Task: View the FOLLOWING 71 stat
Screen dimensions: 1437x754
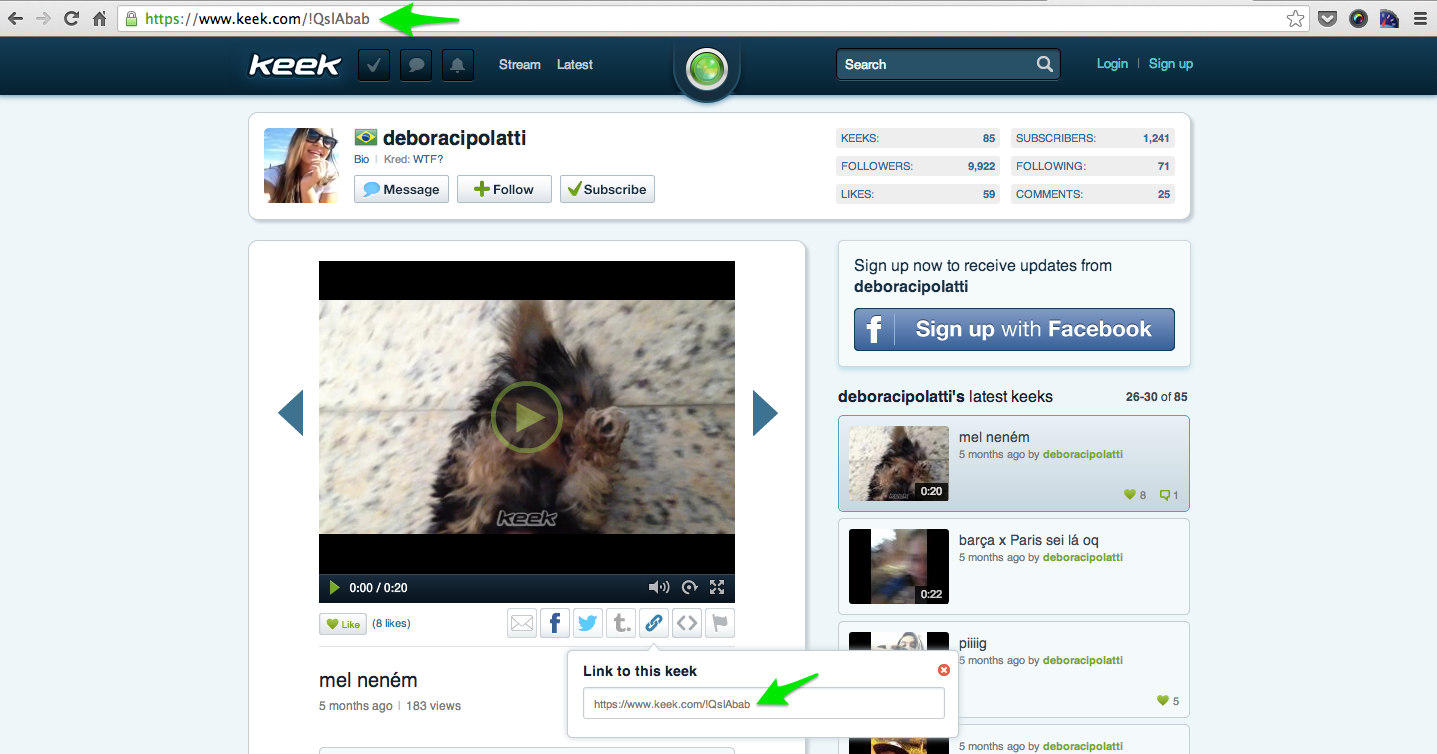Action: (1093, 167)
